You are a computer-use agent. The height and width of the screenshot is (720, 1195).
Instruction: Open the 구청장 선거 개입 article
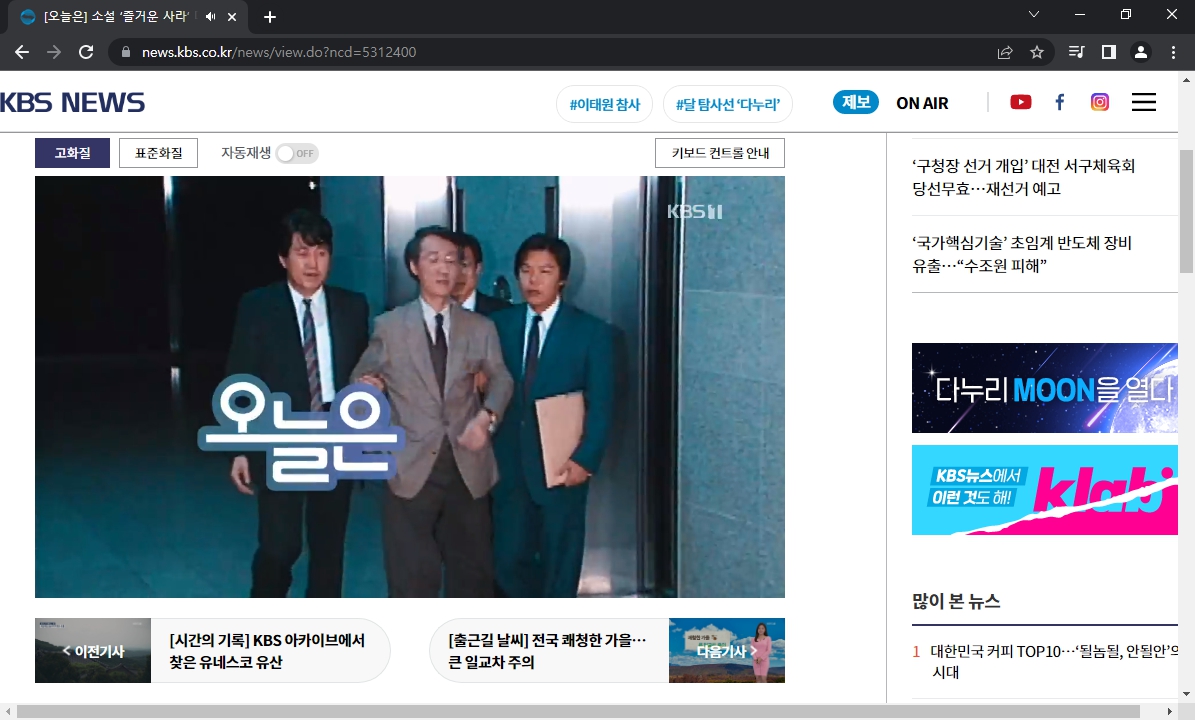pyautogui.click(x=1024, y=177)
